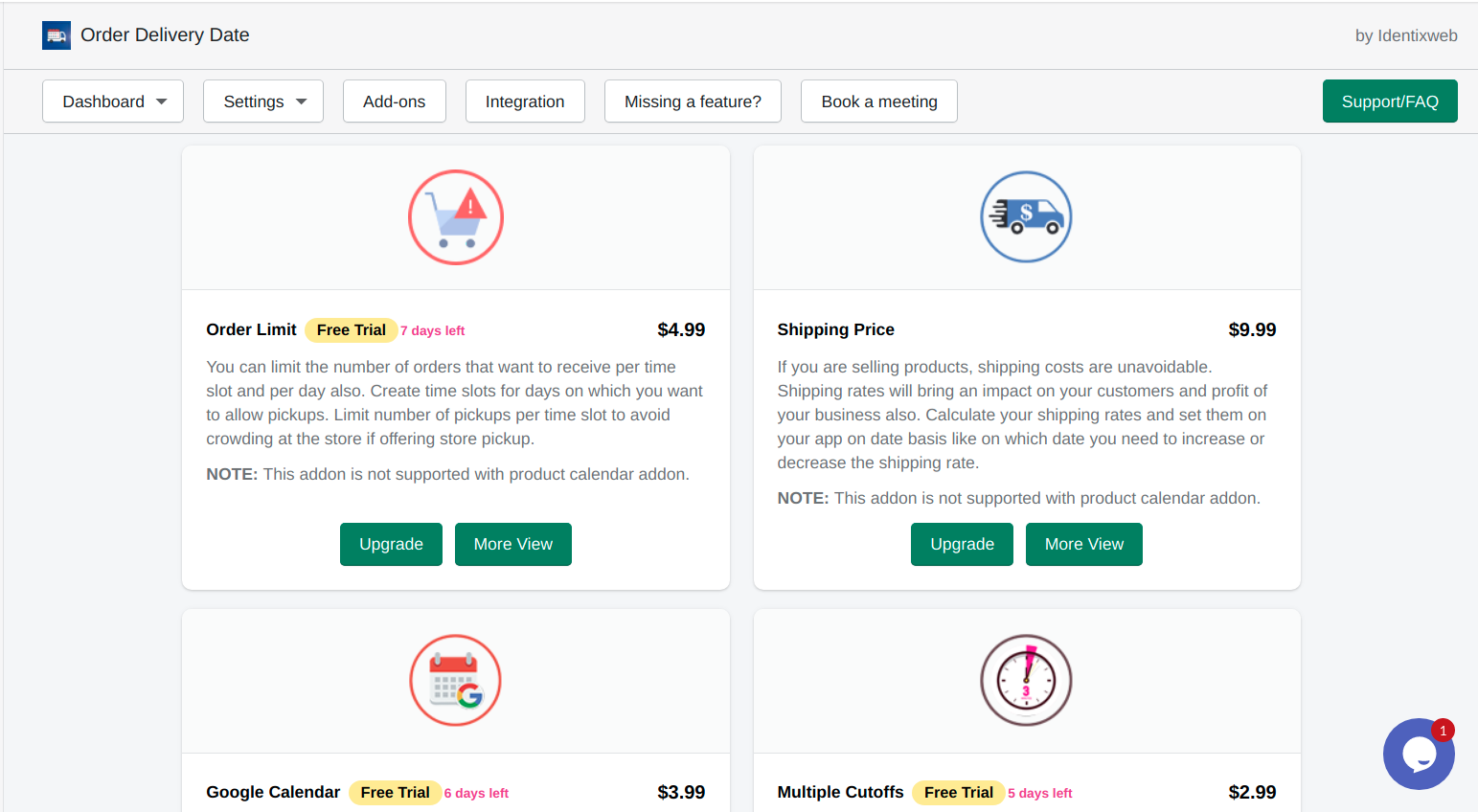Click the $3.99 price
The width and height of the screenshot is (1478, 812).
click(x=681, y=792)
